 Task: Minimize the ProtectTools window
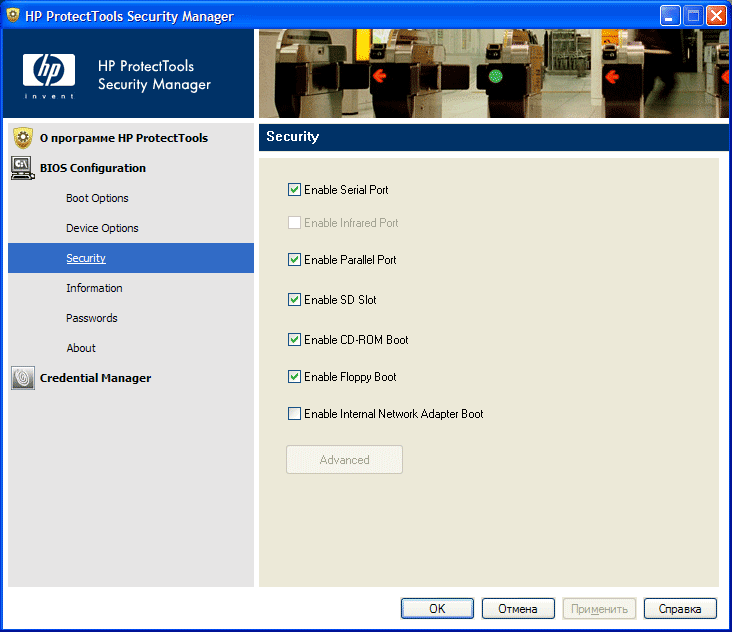point(670,16)
